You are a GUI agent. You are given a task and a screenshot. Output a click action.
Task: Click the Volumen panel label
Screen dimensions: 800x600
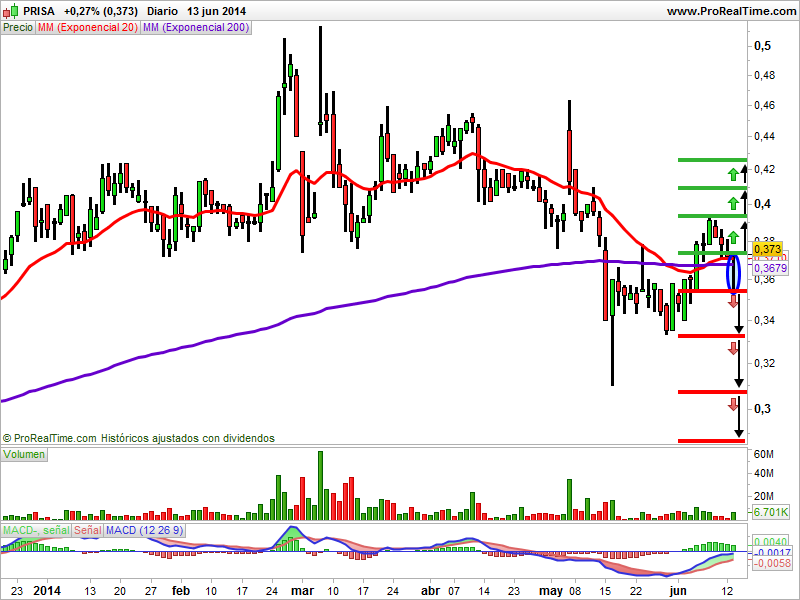(x=24, y=454)
